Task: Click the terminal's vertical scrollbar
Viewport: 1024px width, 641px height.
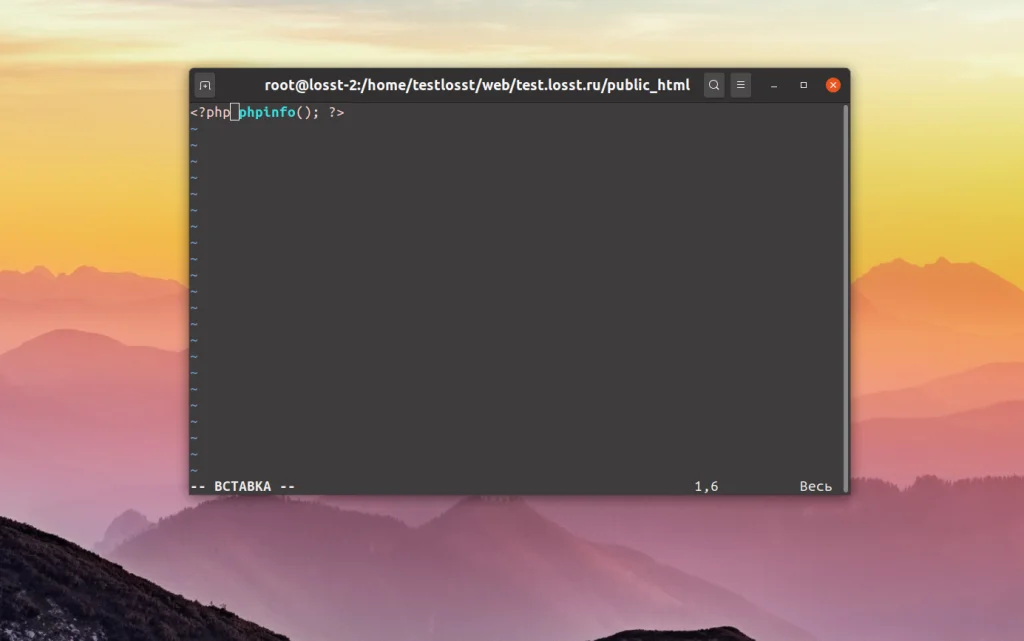Action: (x=846, y=298)
